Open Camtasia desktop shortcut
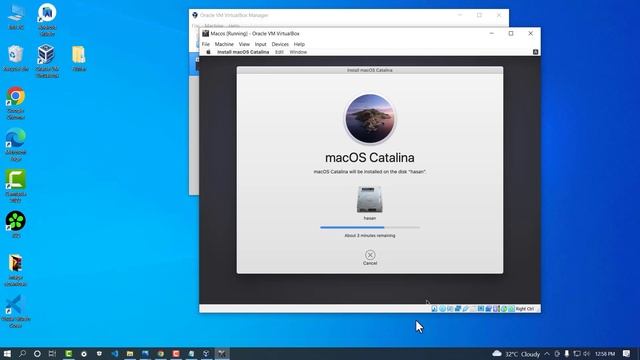 click(x=16, y=186)
